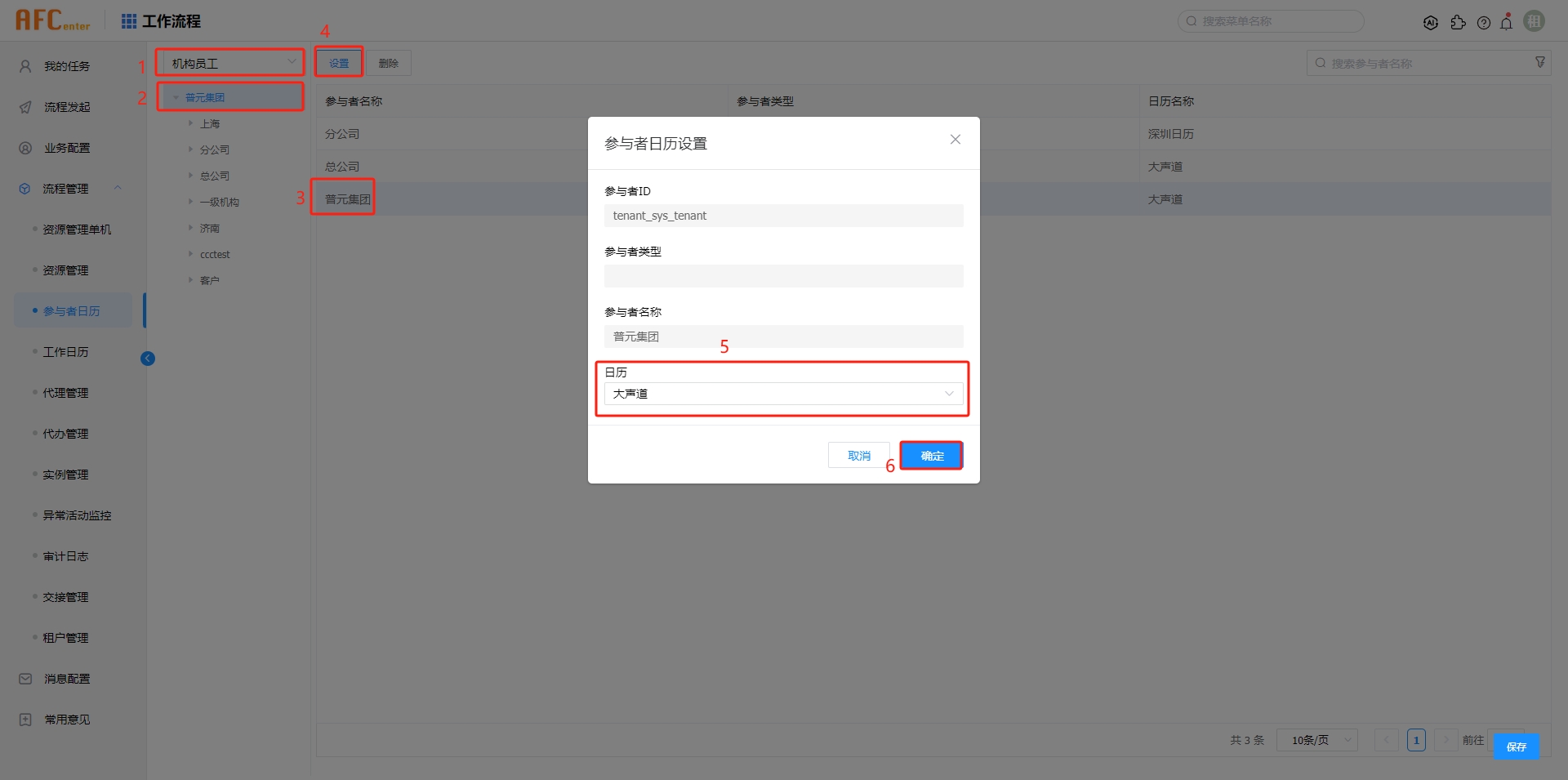Open the user avatar menu
Screen dimensions: 1568x780
coord(1535,21)
